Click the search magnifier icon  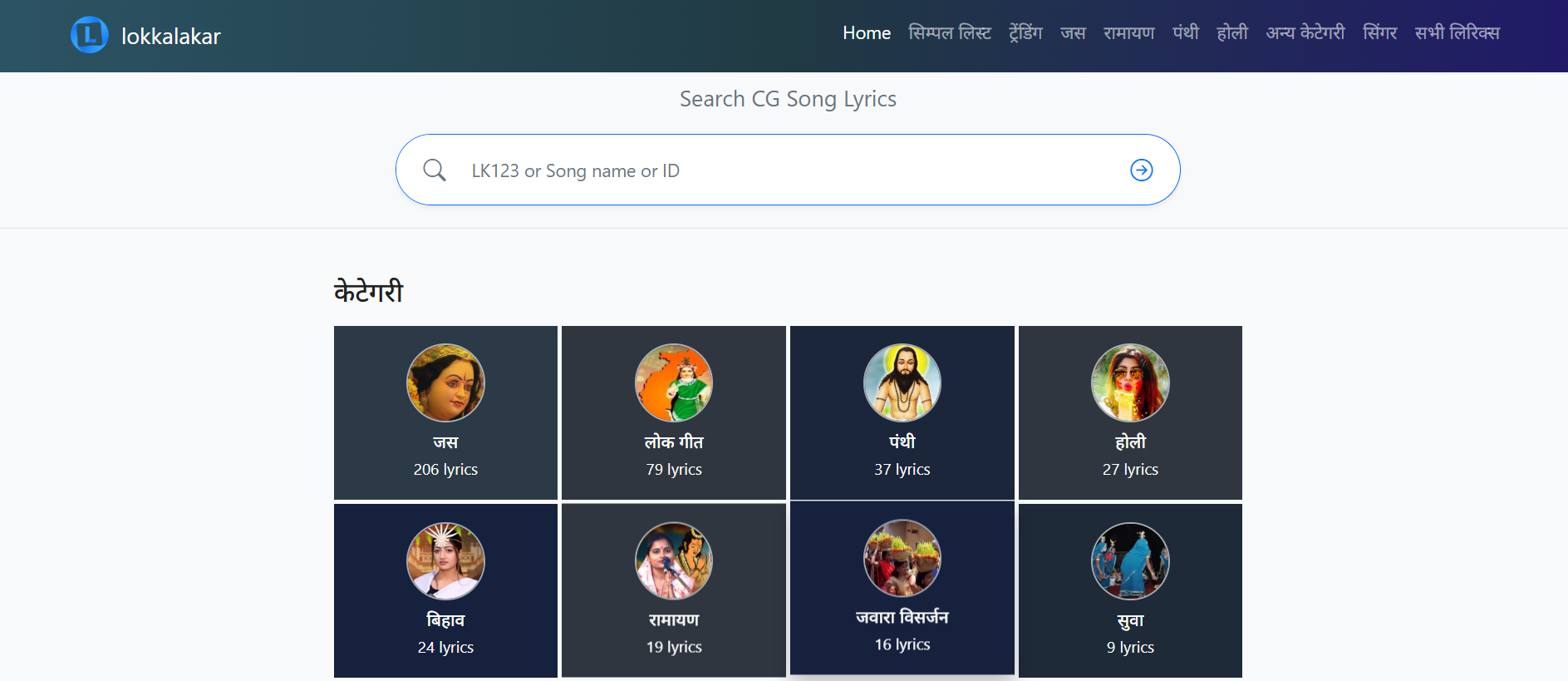(x=435, y=170)
